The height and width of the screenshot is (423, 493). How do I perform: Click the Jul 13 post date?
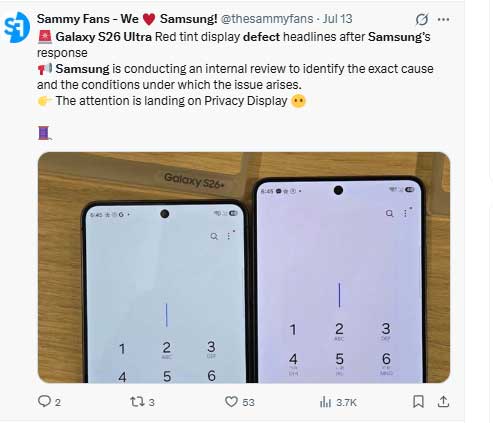pos(337,19)
